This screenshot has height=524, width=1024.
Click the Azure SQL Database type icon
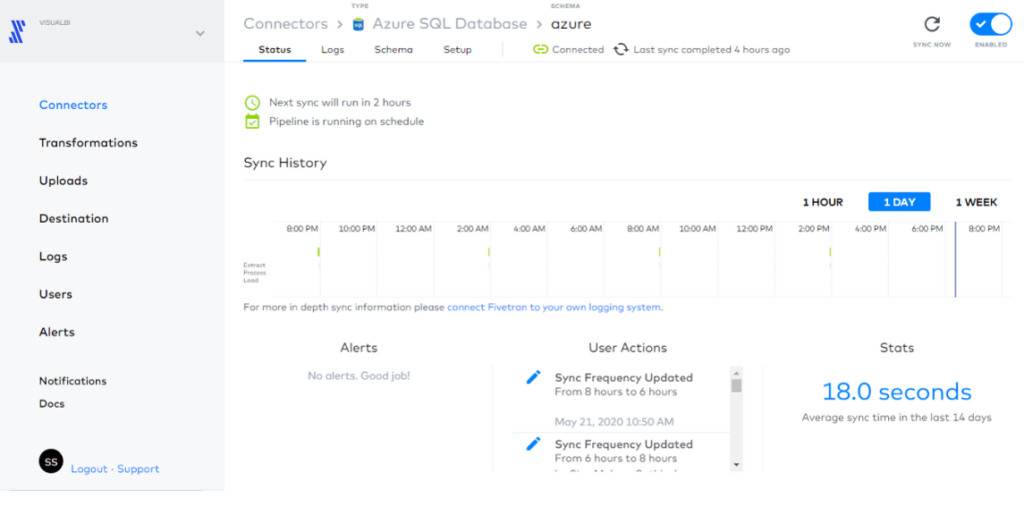coord(358,24)
